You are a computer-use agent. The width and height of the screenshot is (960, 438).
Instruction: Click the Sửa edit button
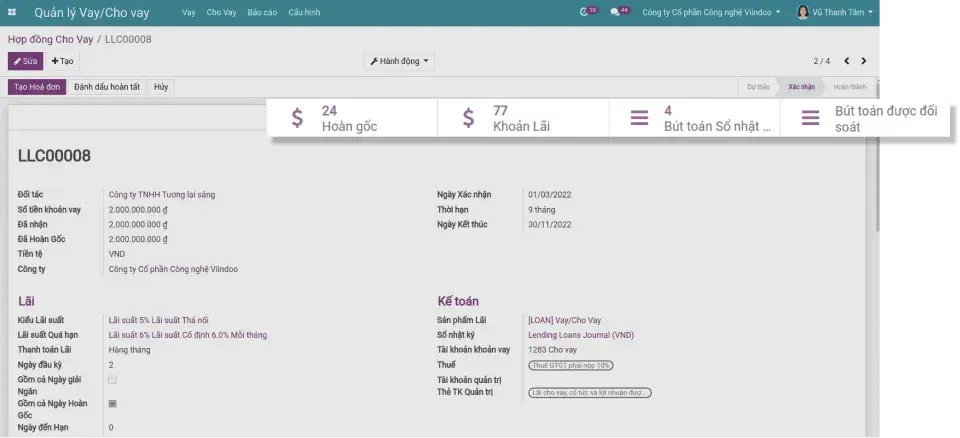(x=25, y=61)
